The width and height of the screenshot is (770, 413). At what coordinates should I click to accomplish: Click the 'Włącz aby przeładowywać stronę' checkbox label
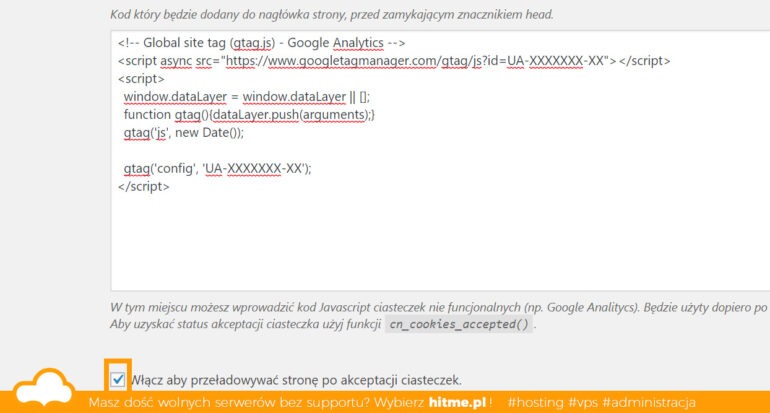(x=297, y=380)
